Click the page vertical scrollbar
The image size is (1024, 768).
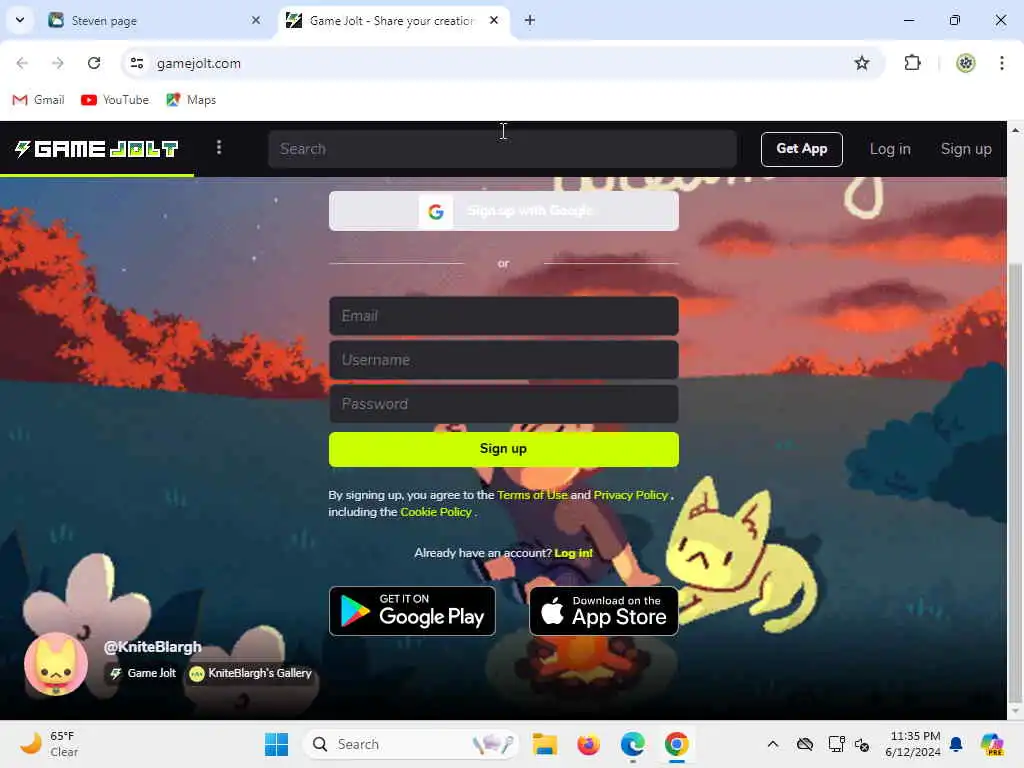coord(1015,481)
